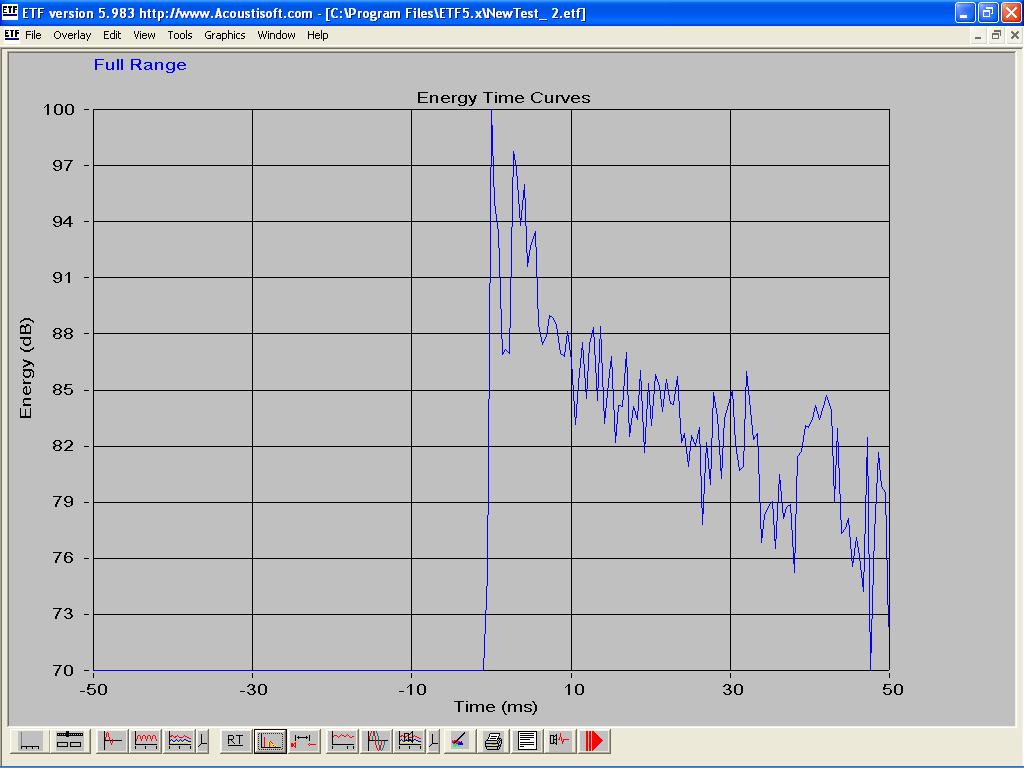The width and height of the screenshot is (1024, 768).
Task: Click the impulse response icon in the toolbar
Action: 112,741
